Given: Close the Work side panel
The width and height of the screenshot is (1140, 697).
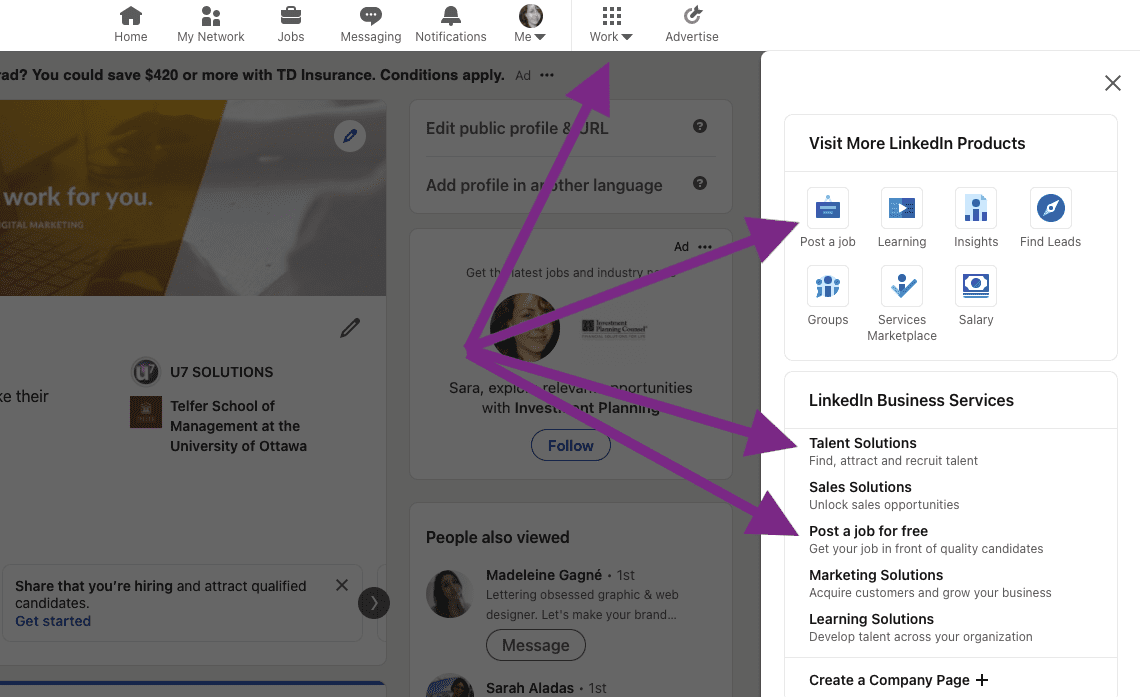Looking at the screenshot, I should 1112,83.
